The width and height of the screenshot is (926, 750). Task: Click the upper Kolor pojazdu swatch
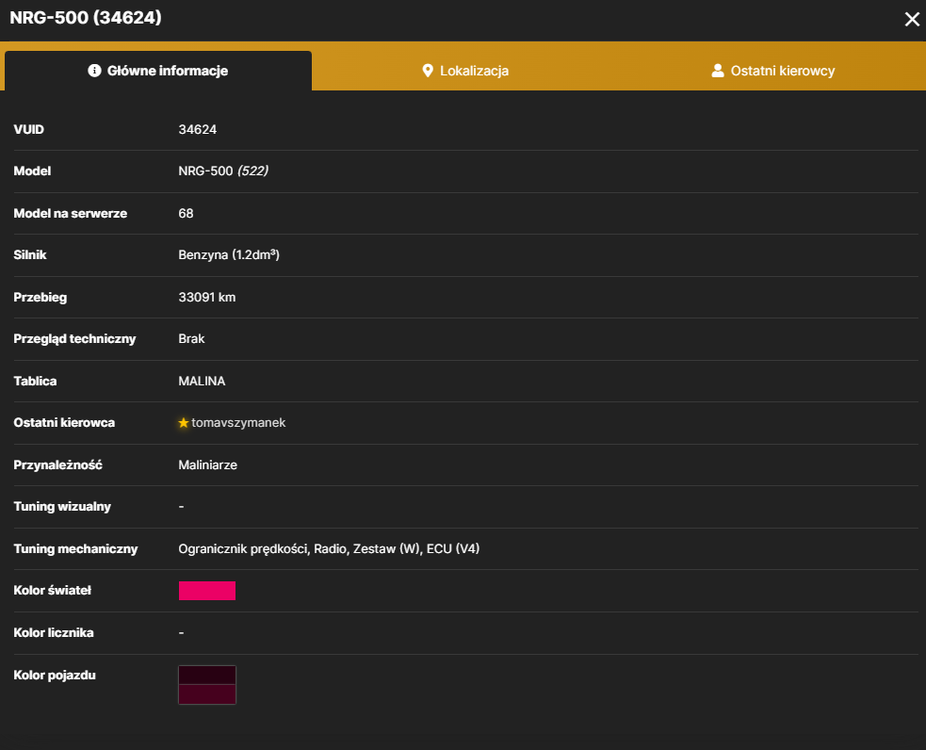[207, 675]
